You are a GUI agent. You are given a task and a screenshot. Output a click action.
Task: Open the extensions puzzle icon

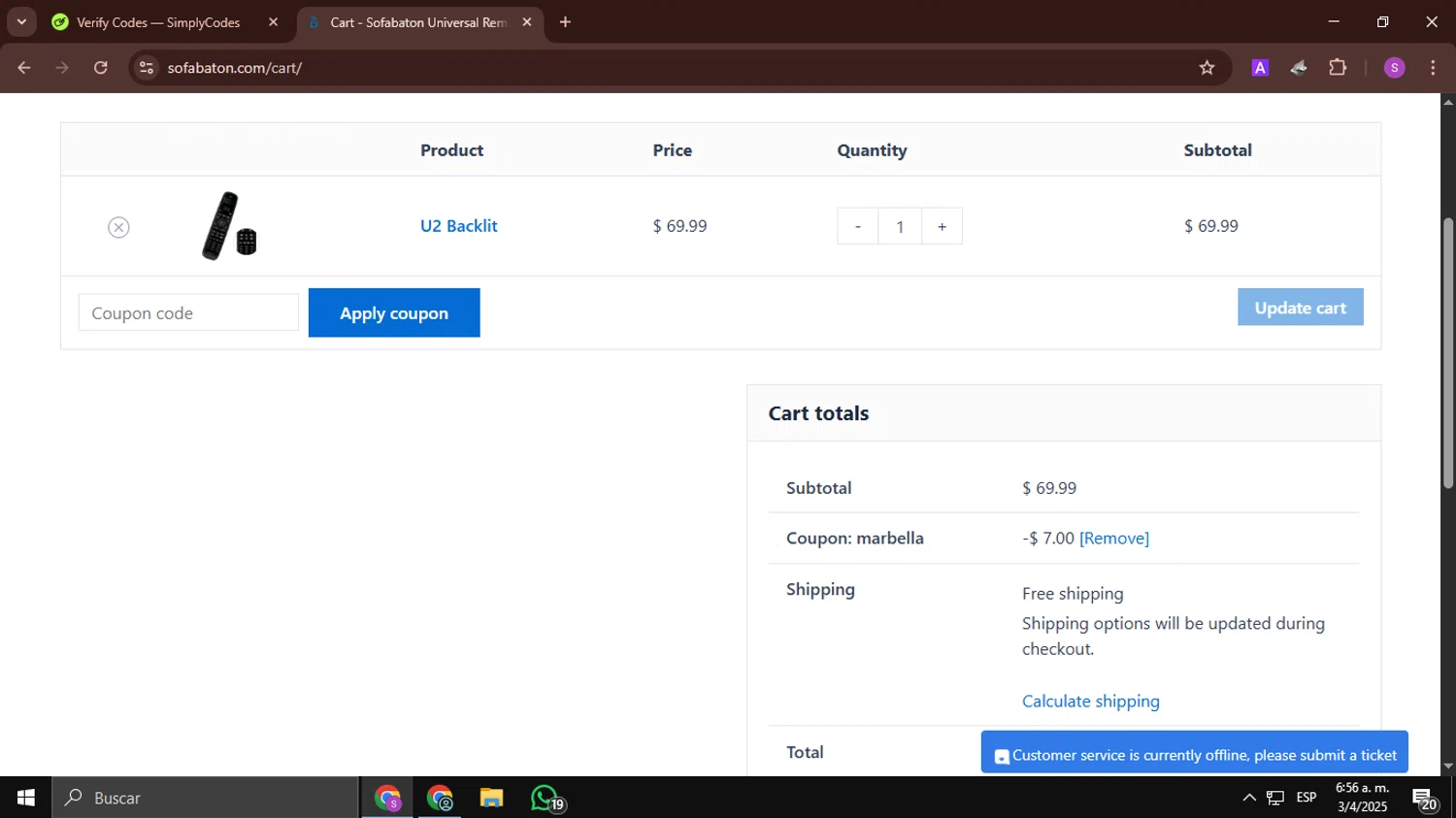pyautogui.click(x=1338, y=68)
